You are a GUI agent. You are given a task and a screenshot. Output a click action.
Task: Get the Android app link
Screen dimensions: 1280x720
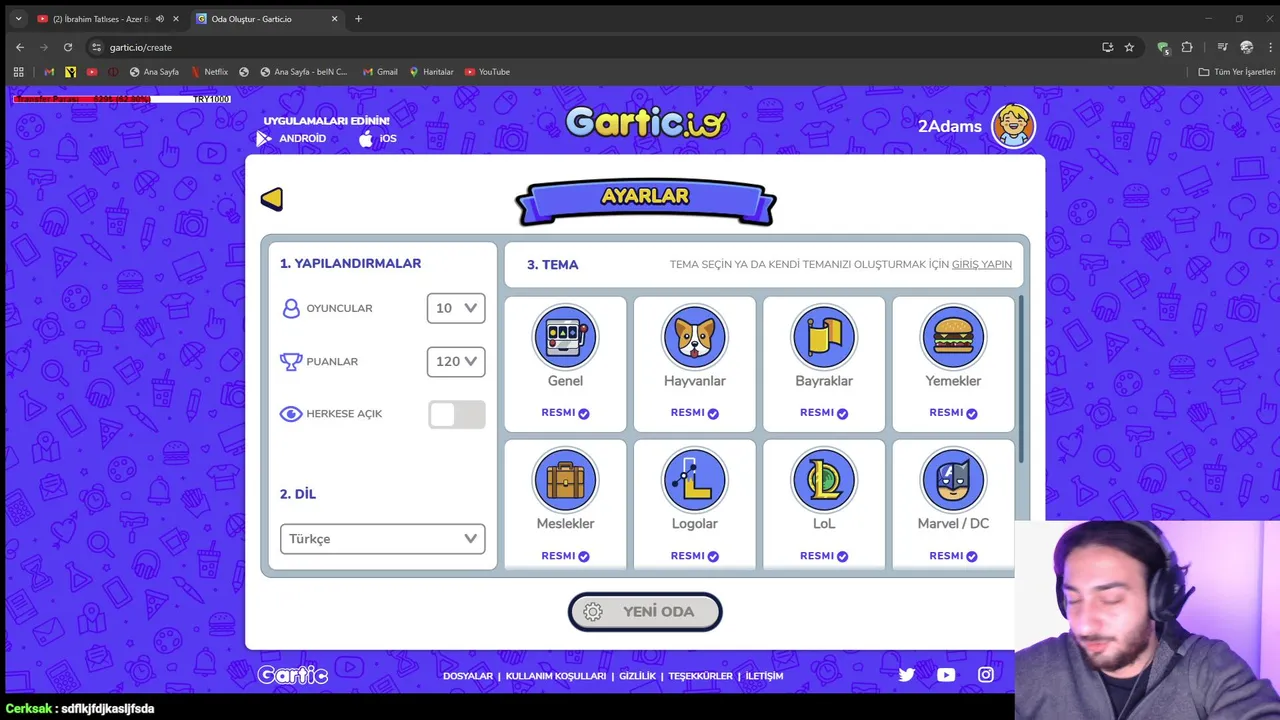pyautogui.click(x=291, y=139)
